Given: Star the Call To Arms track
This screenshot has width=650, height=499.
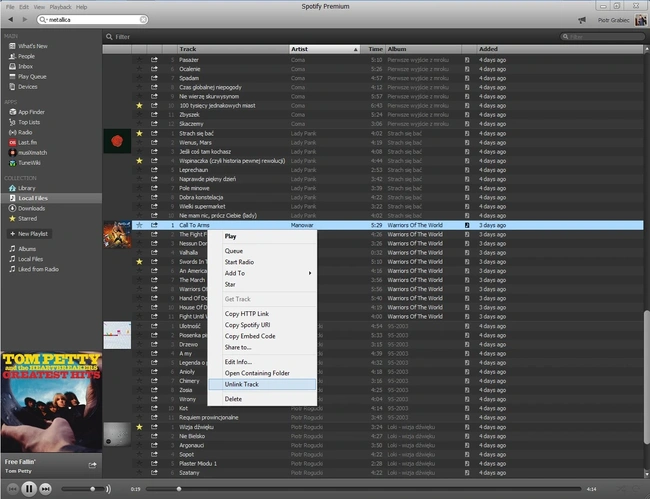Looking at the screenshot, I should [x=139, y=225].
